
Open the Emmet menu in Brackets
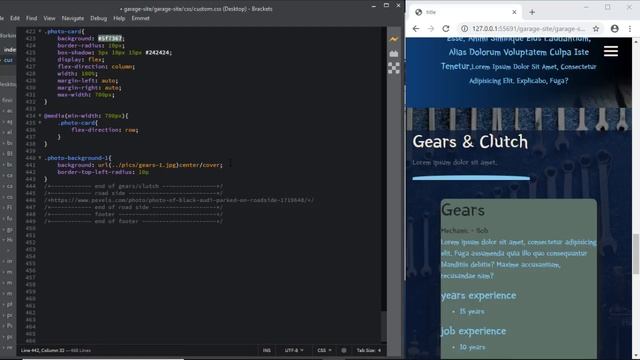click(140, 18)
